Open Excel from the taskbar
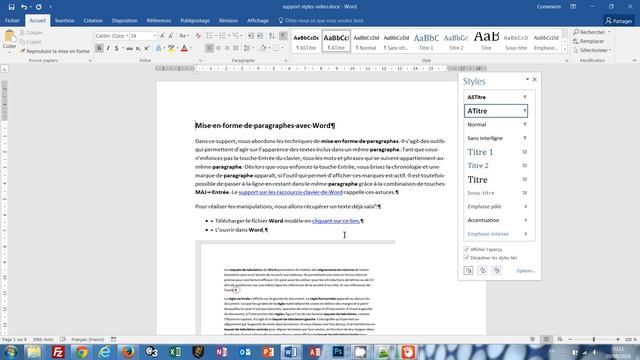 pyautogui.click(x=175, y=352)
